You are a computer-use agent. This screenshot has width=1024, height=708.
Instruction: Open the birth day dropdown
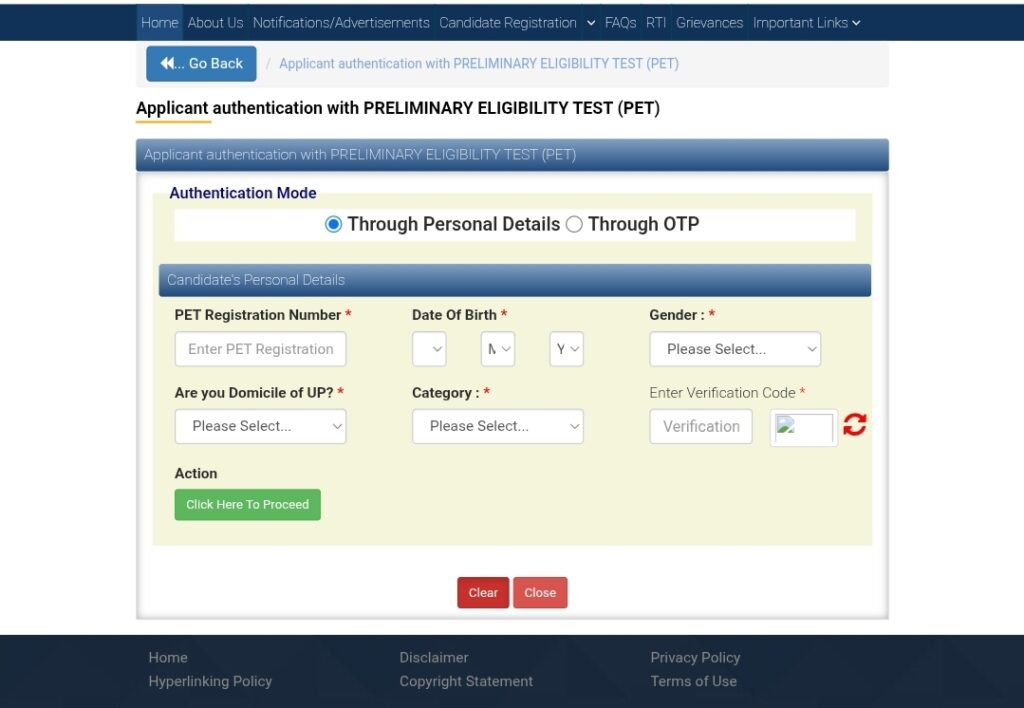click(x=429, y=349)
